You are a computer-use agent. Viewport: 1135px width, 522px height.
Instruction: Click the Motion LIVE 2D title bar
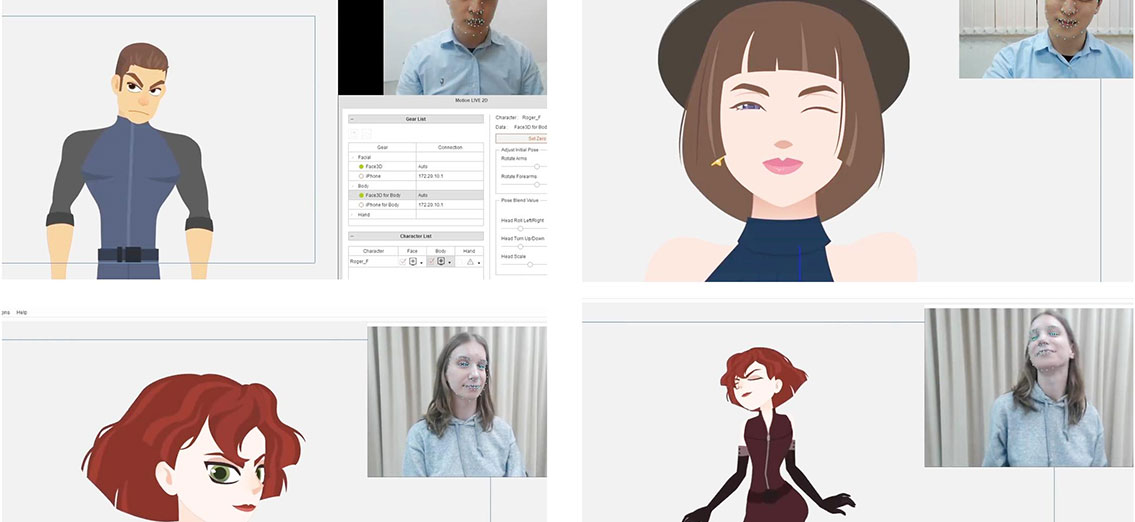pyautogui.click(x=443, y=100)
